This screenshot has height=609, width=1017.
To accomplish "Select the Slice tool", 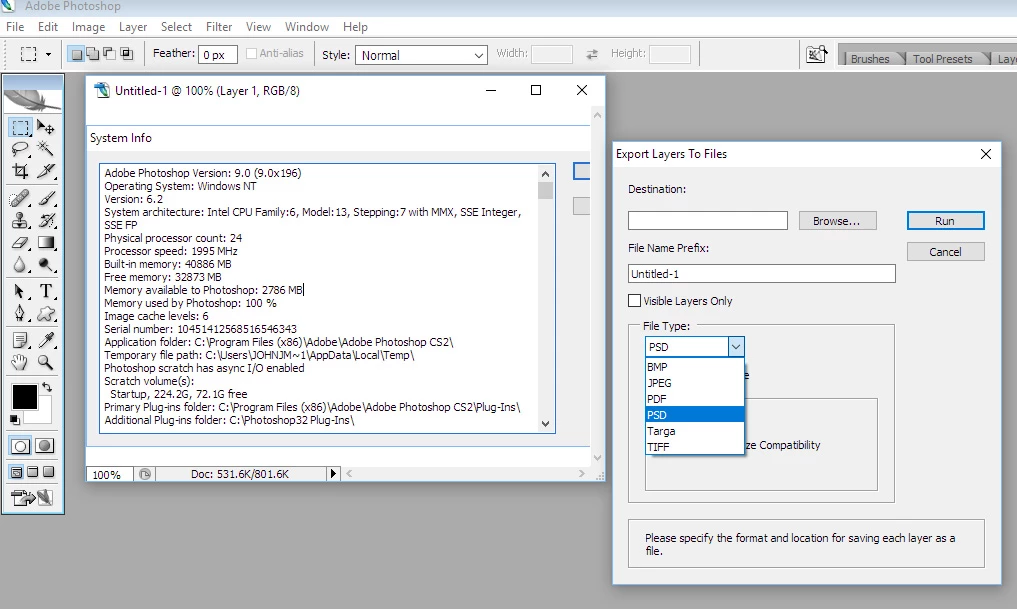I will tap(45, 171).
